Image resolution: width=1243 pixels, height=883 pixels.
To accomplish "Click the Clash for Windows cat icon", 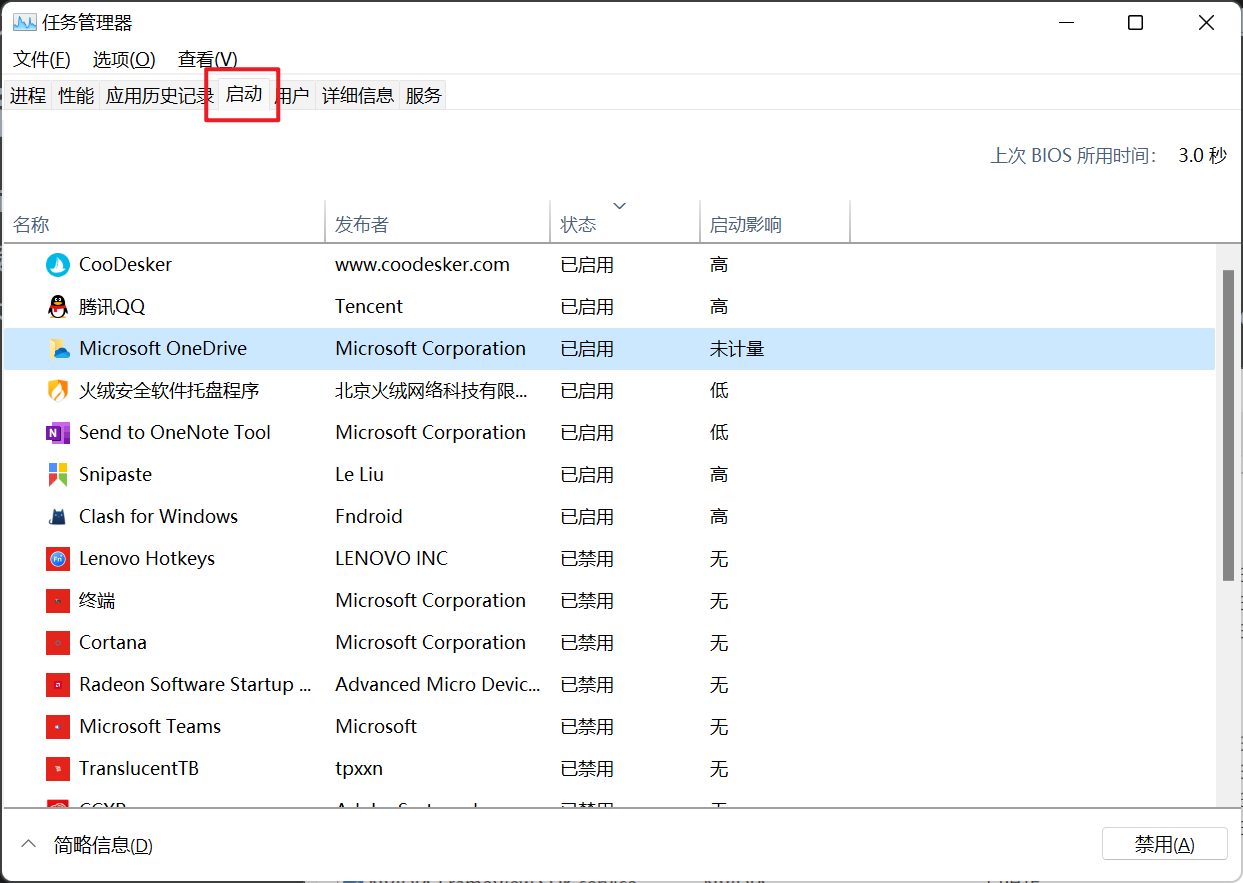I will (58, 517).
